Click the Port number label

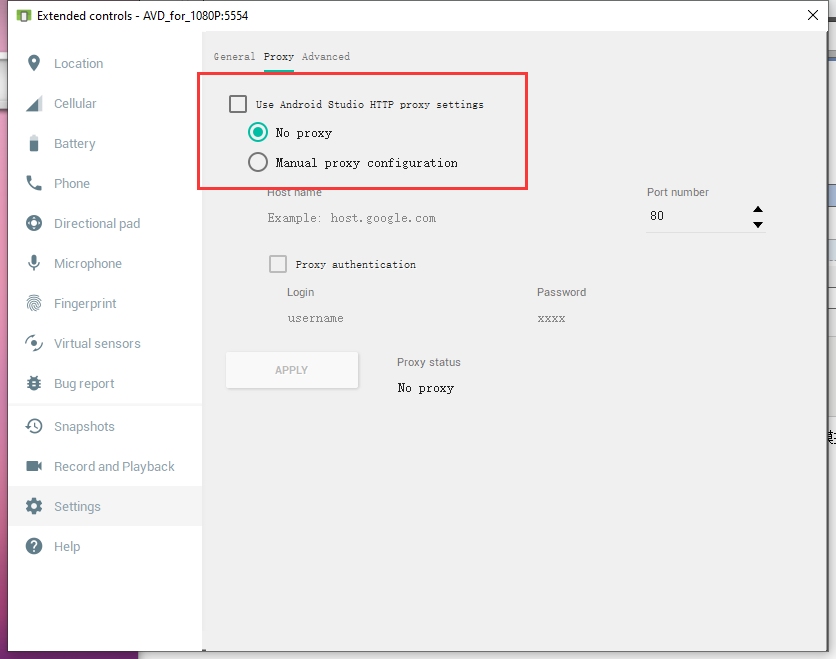pos(678,192)
